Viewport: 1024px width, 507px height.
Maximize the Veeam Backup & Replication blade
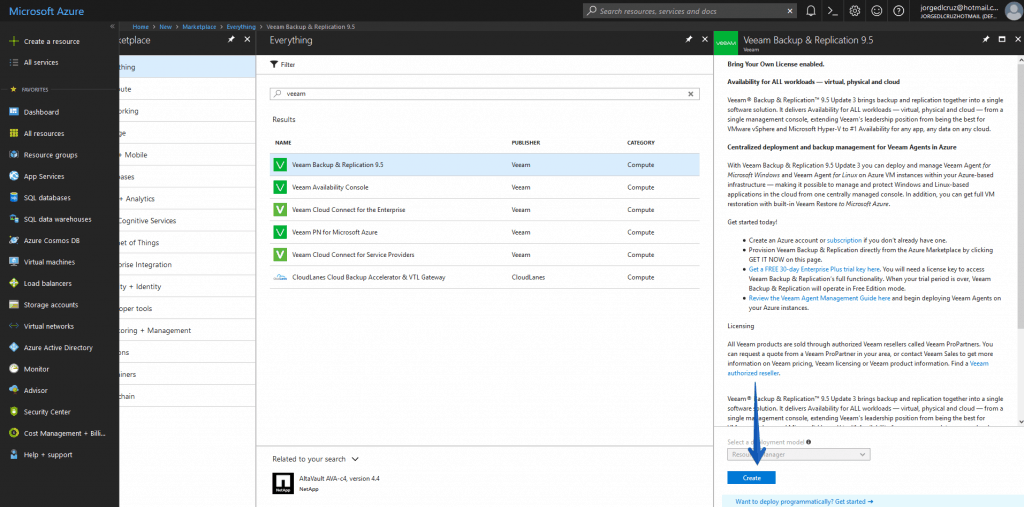tap(1002, 40)
